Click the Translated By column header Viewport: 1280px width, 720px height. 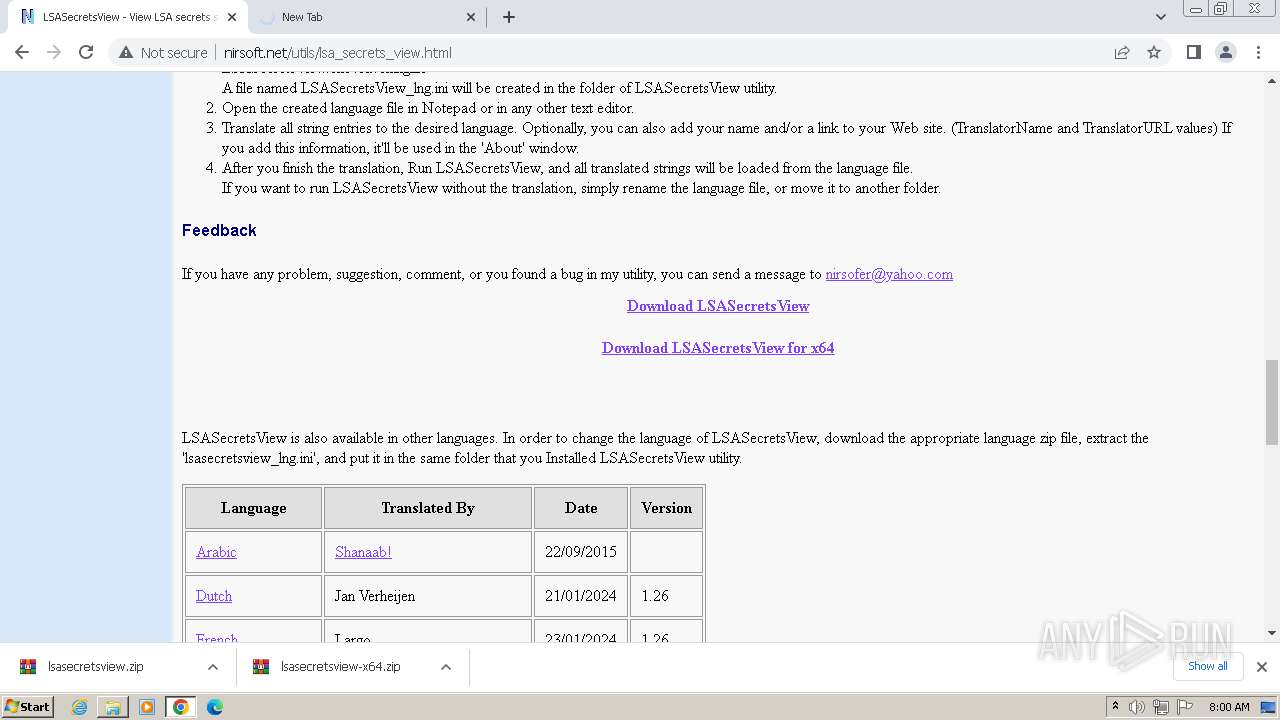(x=428, y=508)
